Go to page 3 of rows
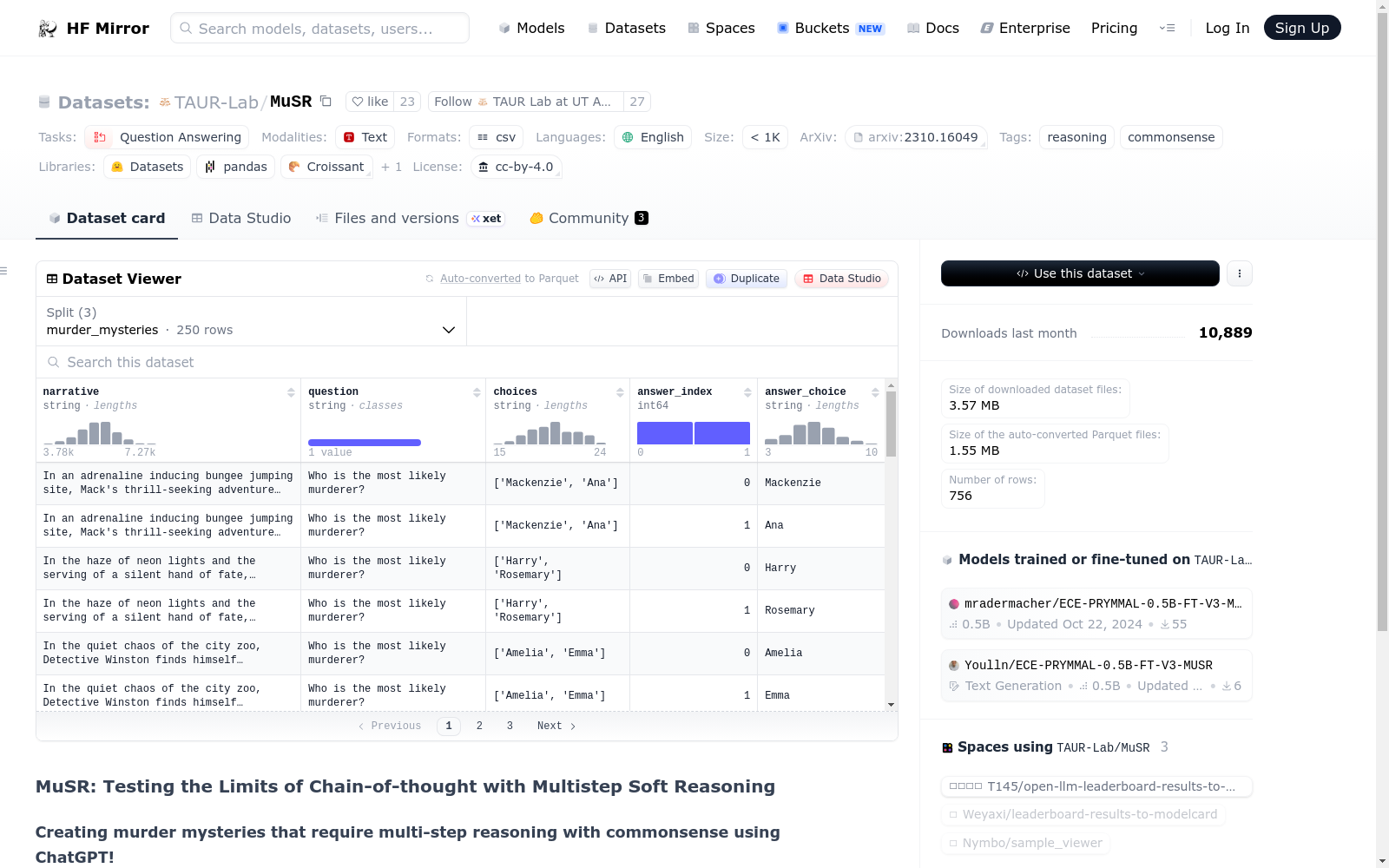The height and width of the screenshot is (868, 1389). coord(510,726)
